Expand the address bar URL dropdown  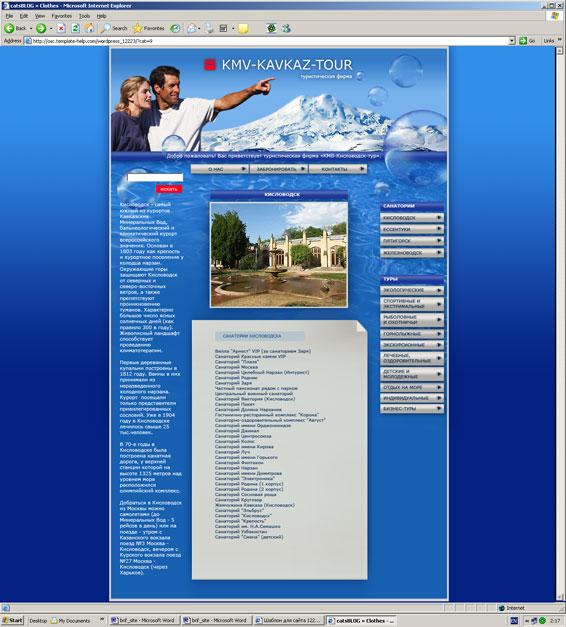tap(512, 41)
